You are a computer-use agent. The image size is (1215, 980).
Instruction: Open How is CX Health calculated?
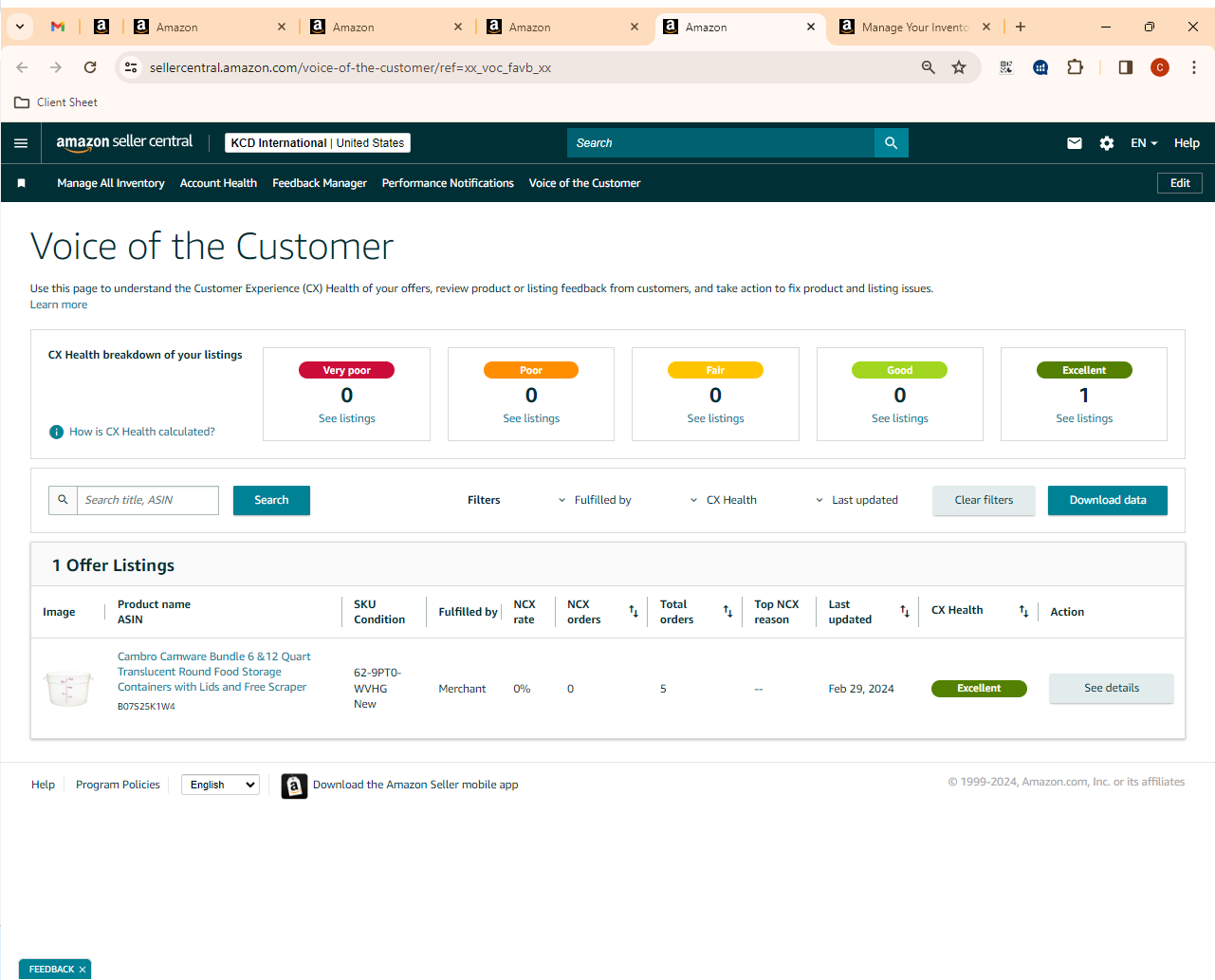tap(142, 432)
